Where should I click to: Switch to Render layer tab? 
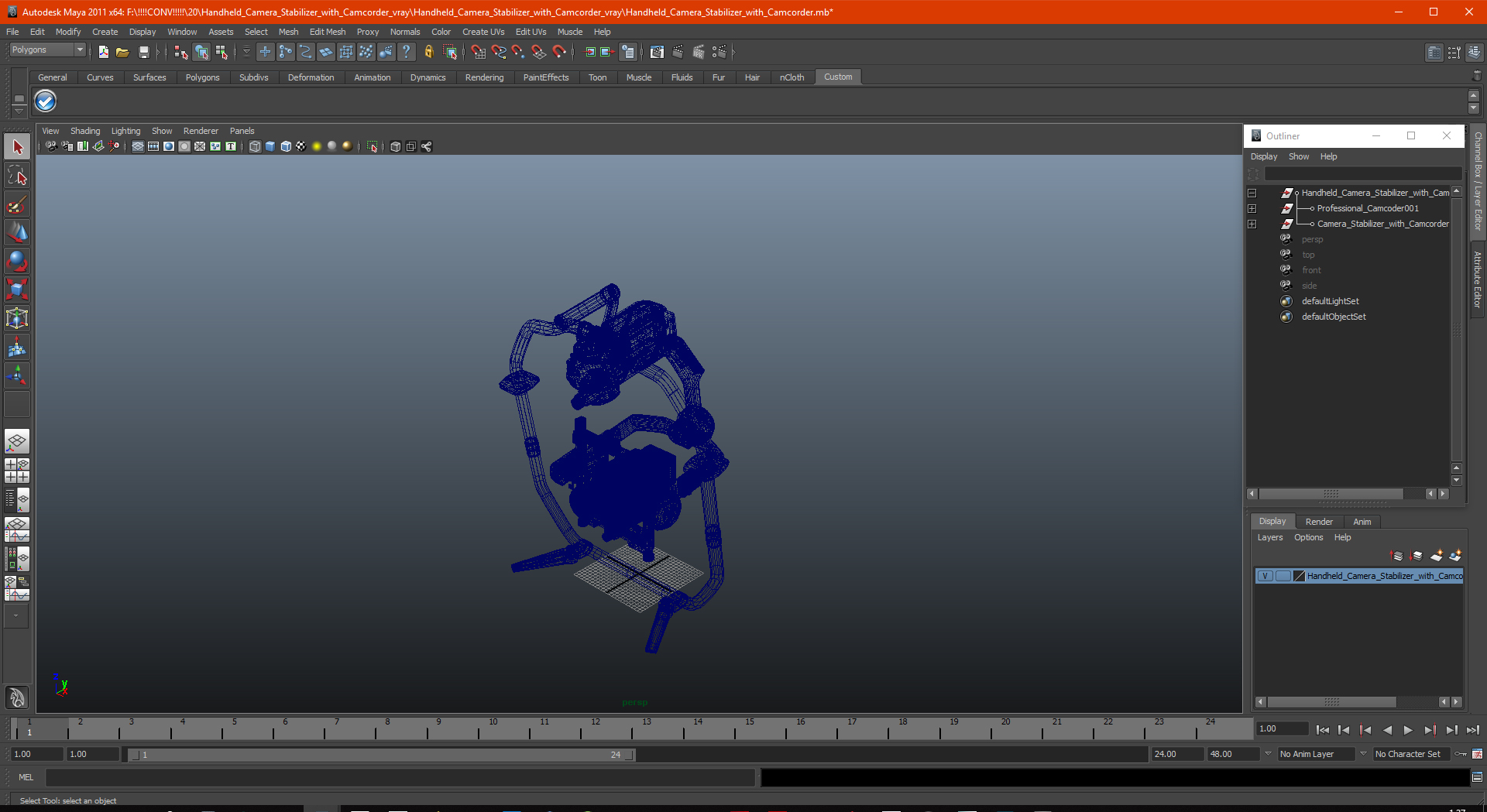tap(1319, 522)
